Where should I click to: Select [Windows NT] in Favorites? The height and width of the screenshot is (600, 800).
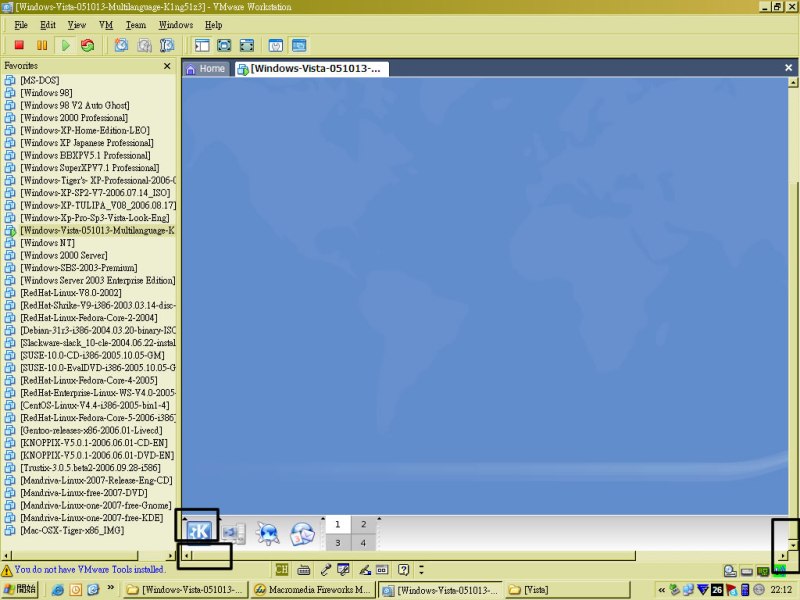[x=47, y=243]
